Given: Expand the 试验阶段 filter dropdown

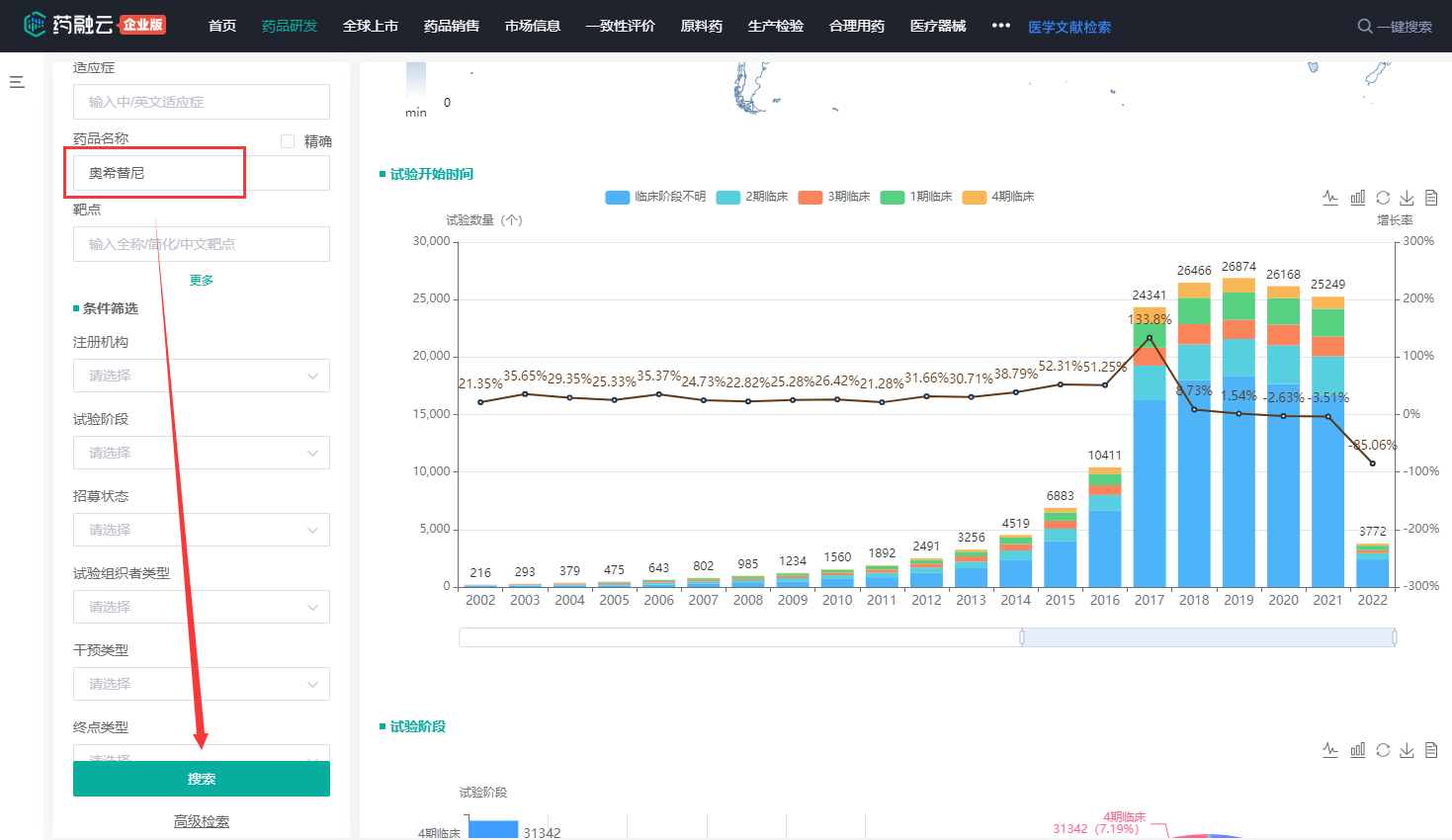Looking at the screenshot, I should tap(202, 453).
